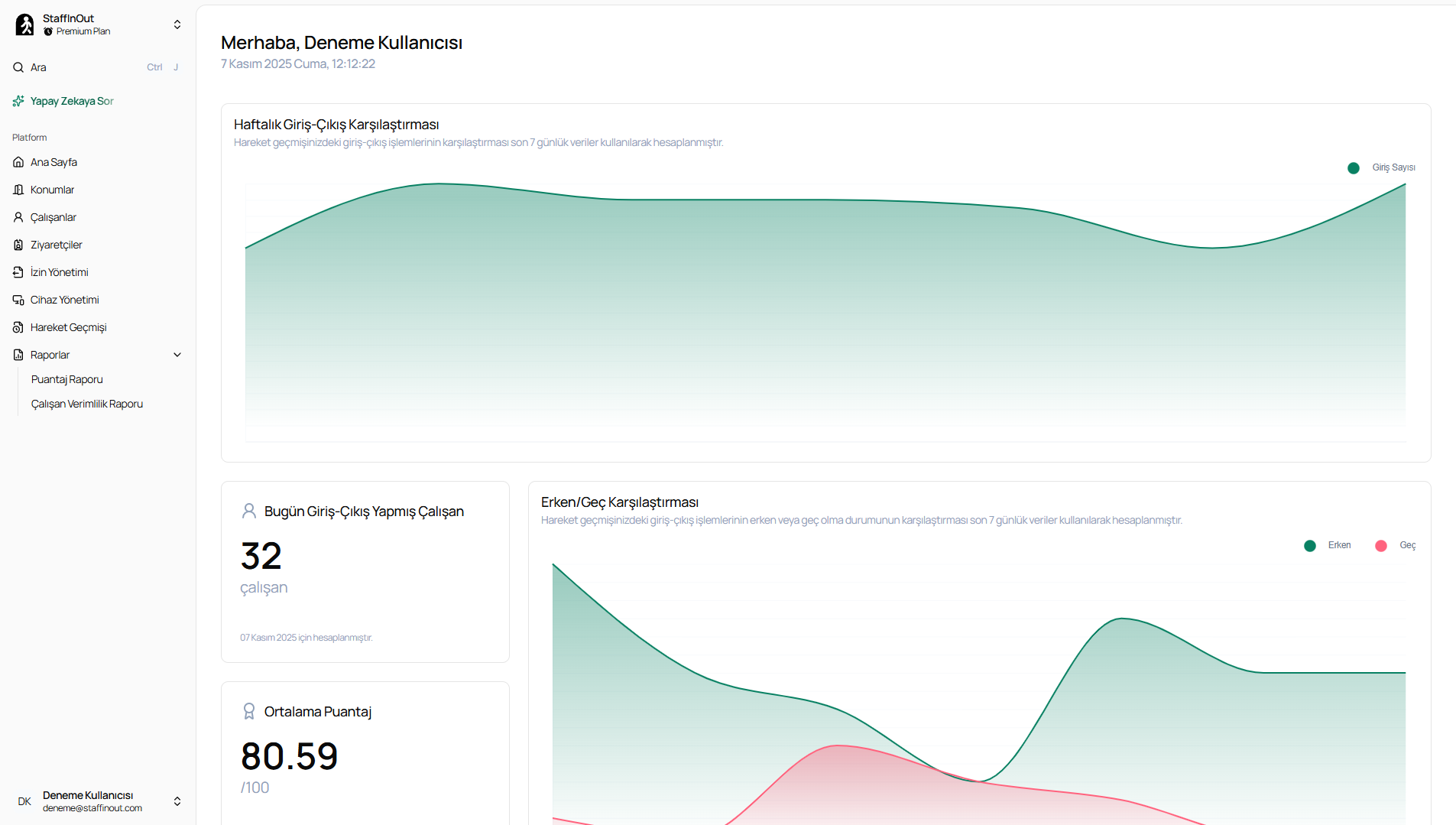The width and height of the screenshot is (1456, 825).
Task: Open Çalışan Verimlilik Raporu submenu item
Action: coord(87,404)
